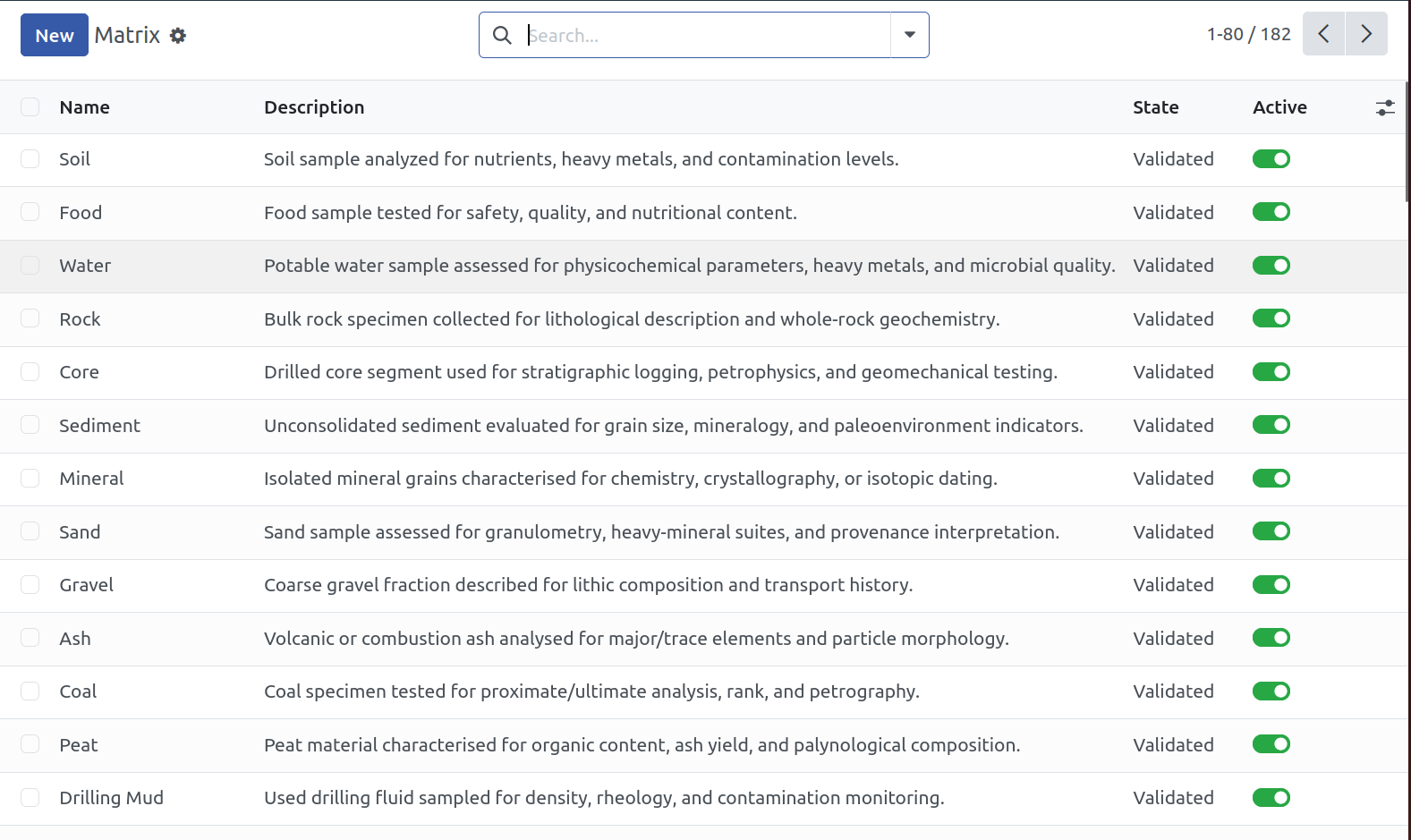
Task: Go to the next page of records
Action: pyautogui.click(x=1366, y=34)
